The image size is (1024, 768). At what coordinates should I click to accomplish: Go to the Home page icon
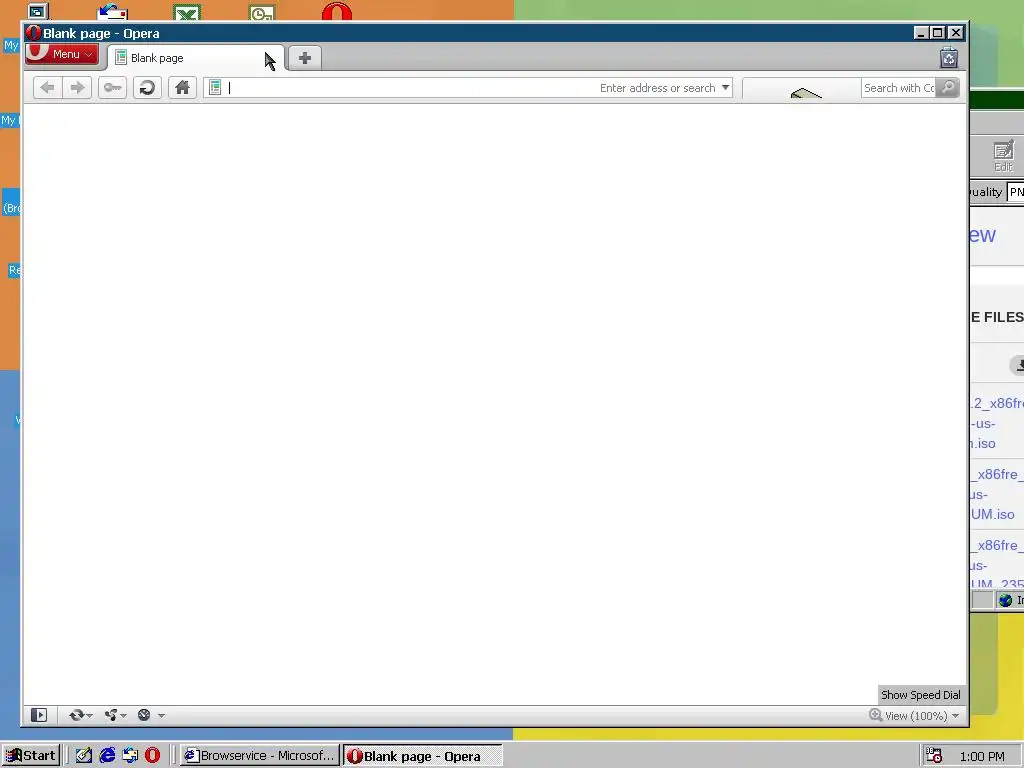click(x=182, y=88)
